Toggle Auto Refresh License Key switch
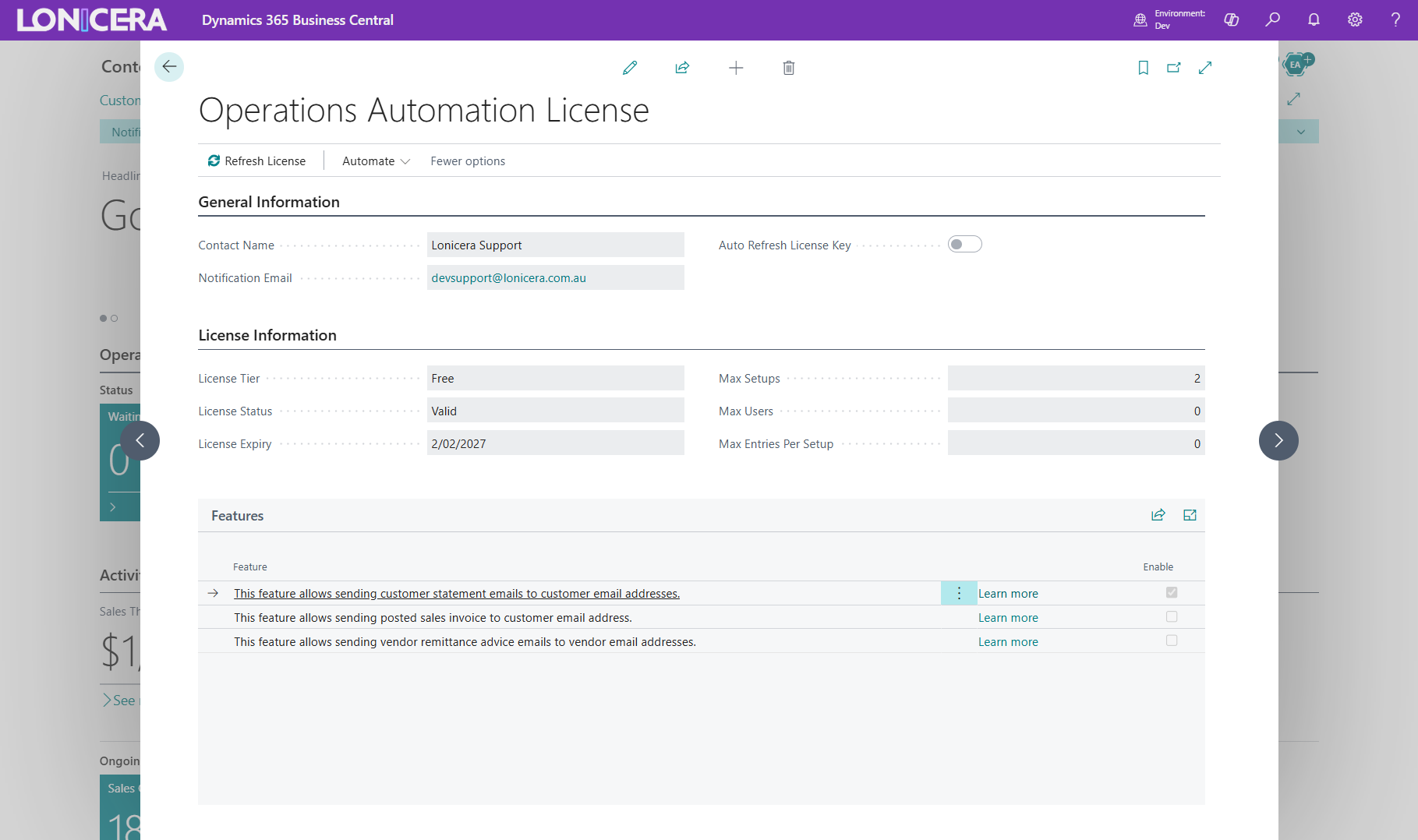 965,245
